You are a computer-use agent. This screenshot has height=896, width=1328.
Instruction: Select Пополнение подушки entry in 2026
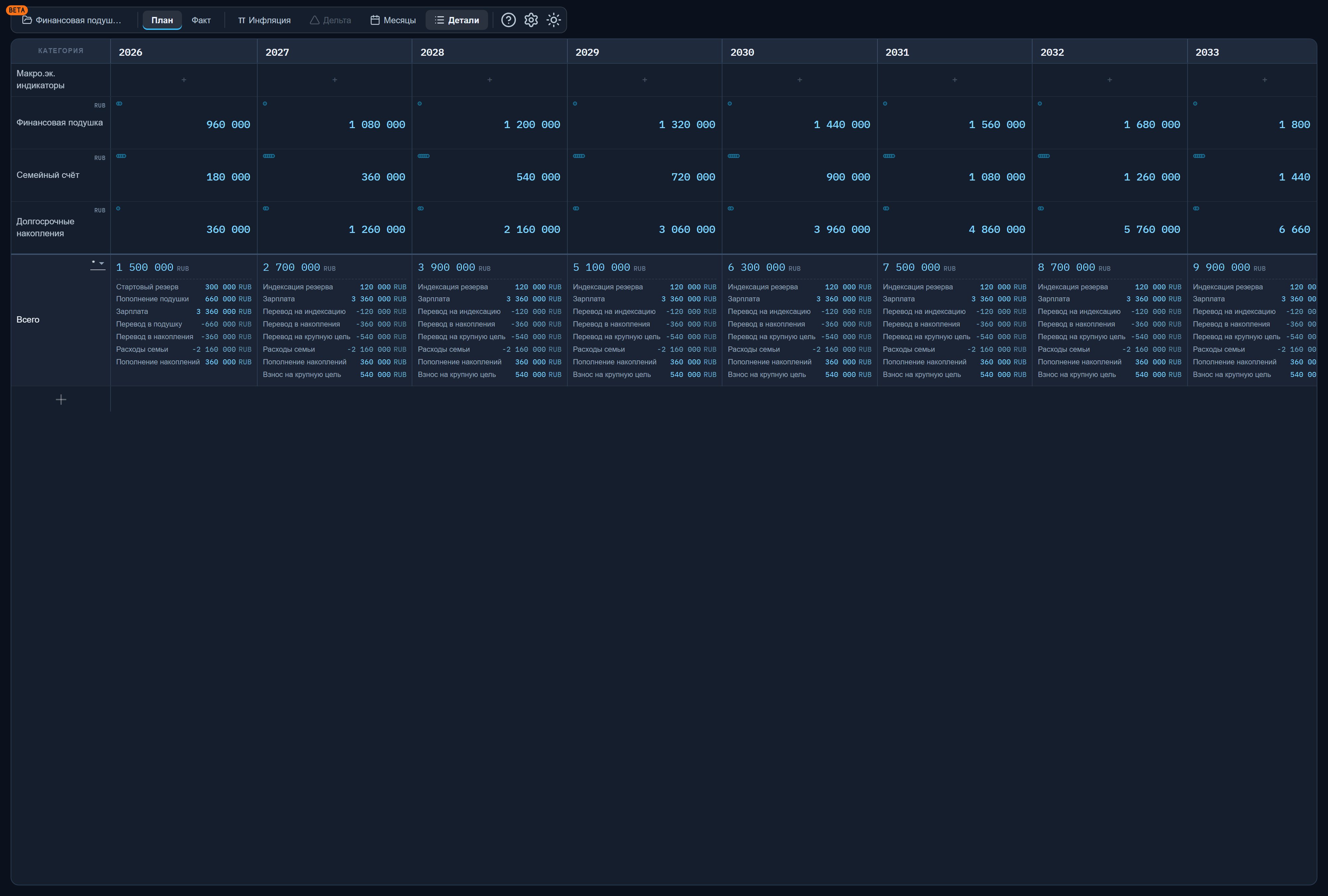coord(183,299)
